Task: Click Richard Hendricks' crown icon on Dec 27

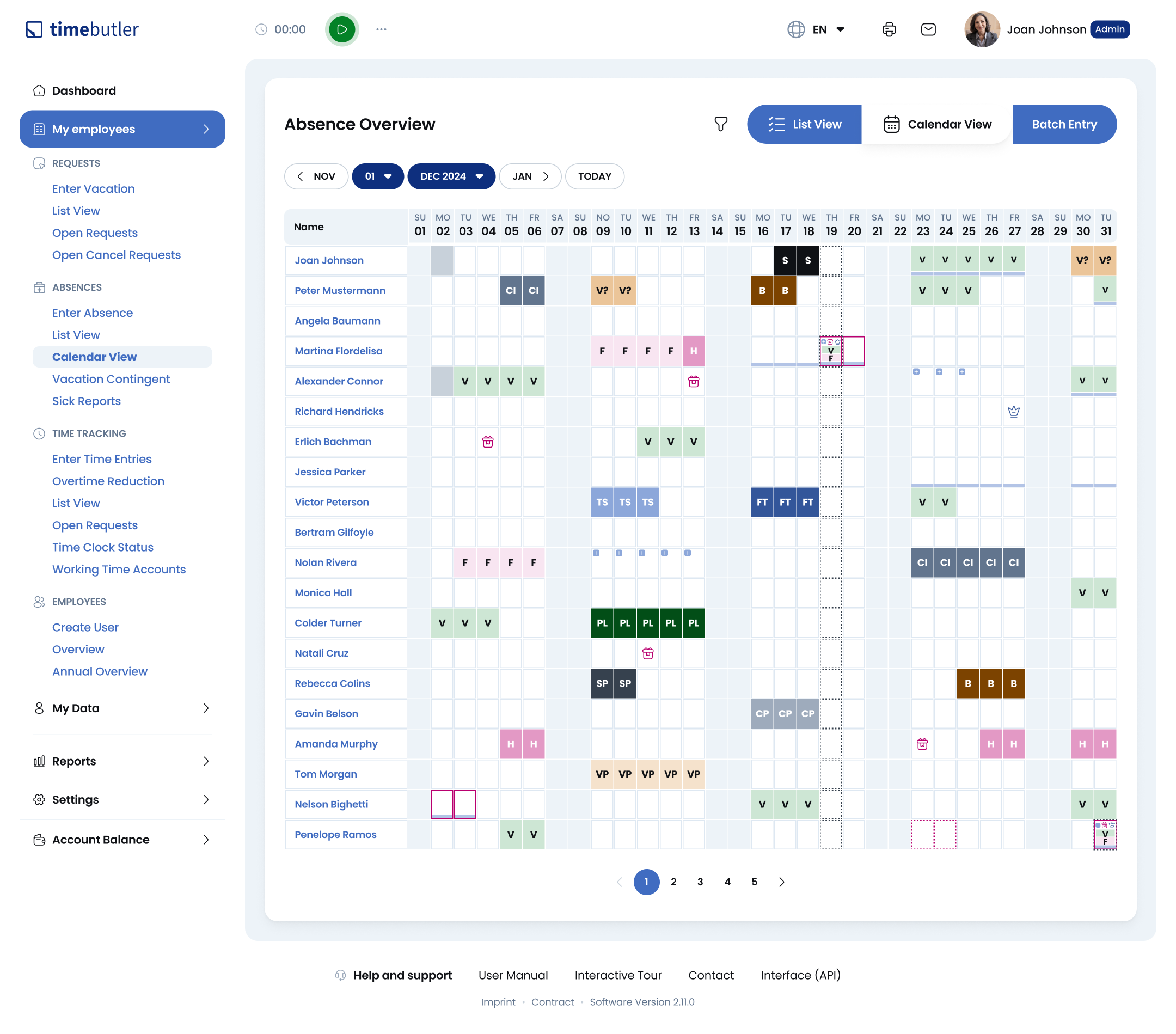Action: coord(1013,412)
